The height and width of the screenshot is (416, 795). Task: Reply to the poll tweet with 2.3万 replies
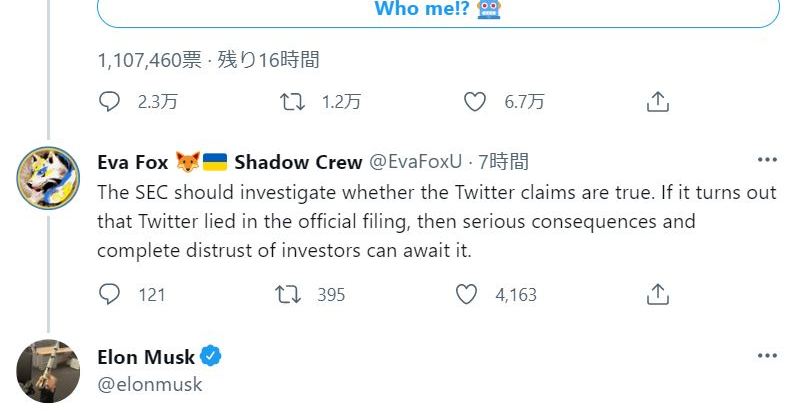(110, 102)
